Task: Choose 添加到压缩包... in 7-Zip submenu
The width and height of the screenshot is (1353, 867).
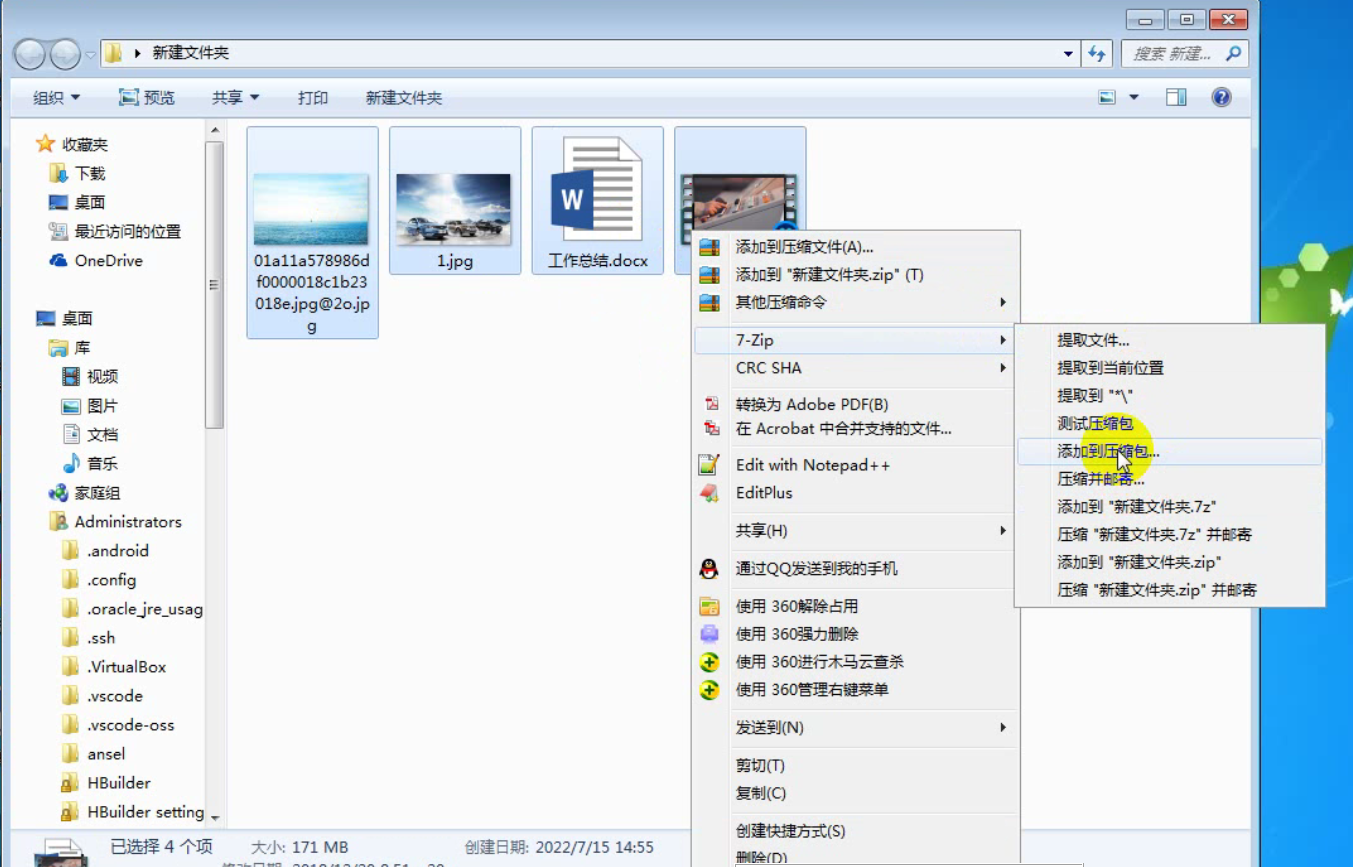Action: tap(1169, 451)
